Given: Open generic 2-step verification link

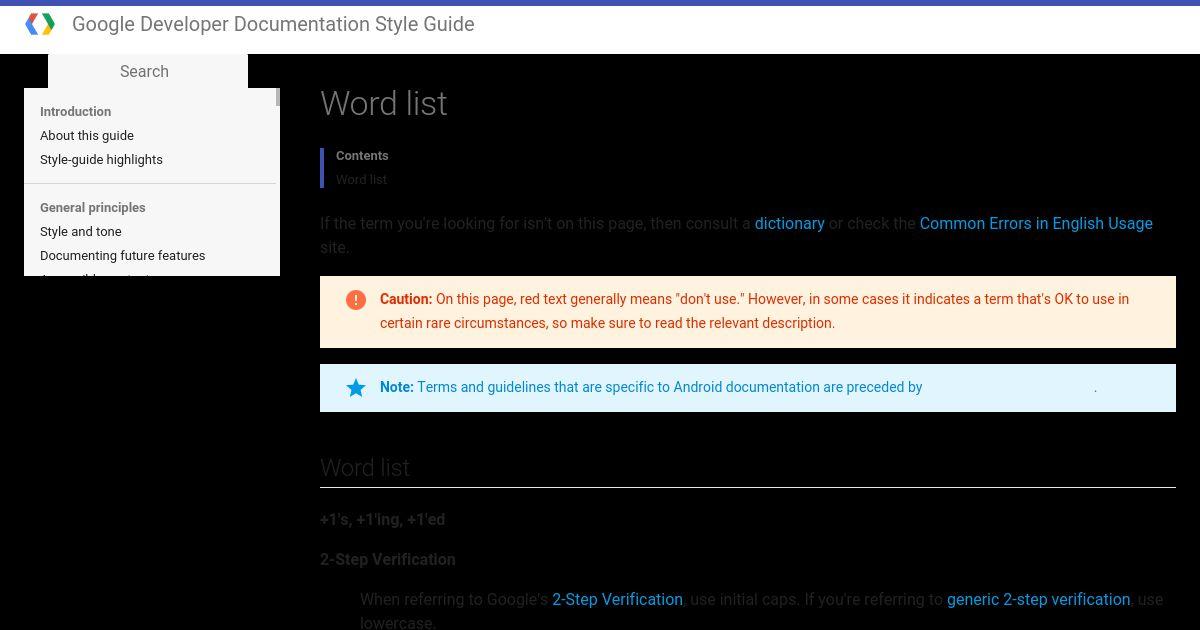Looking at the screenshot, I should coord(1038,599).
